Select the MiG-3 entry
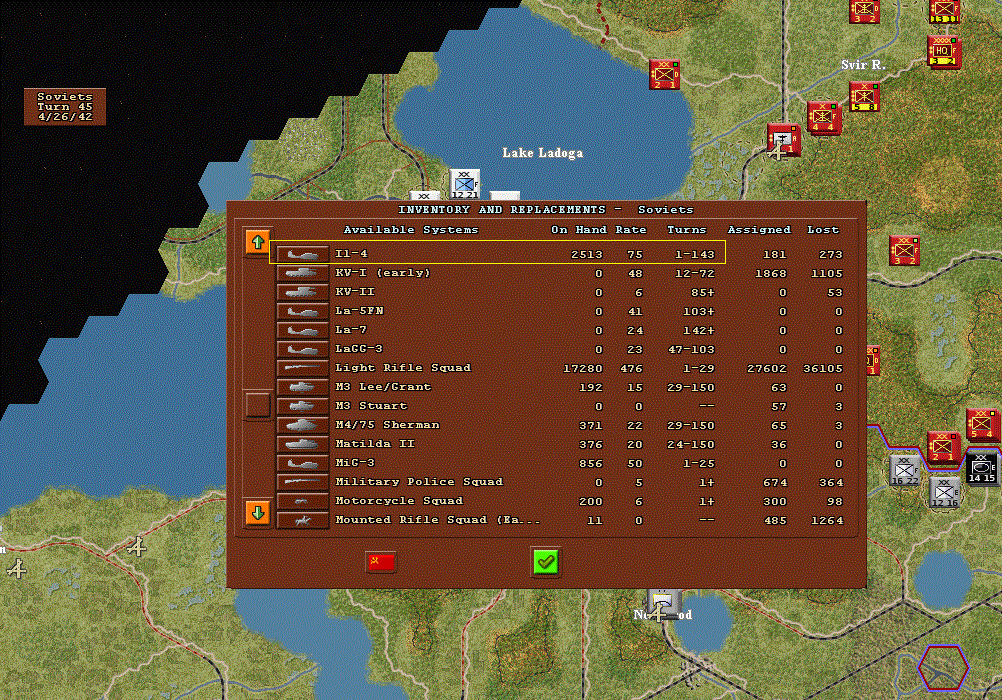The height and width of the screenshot is (700, 1002). 355,463
